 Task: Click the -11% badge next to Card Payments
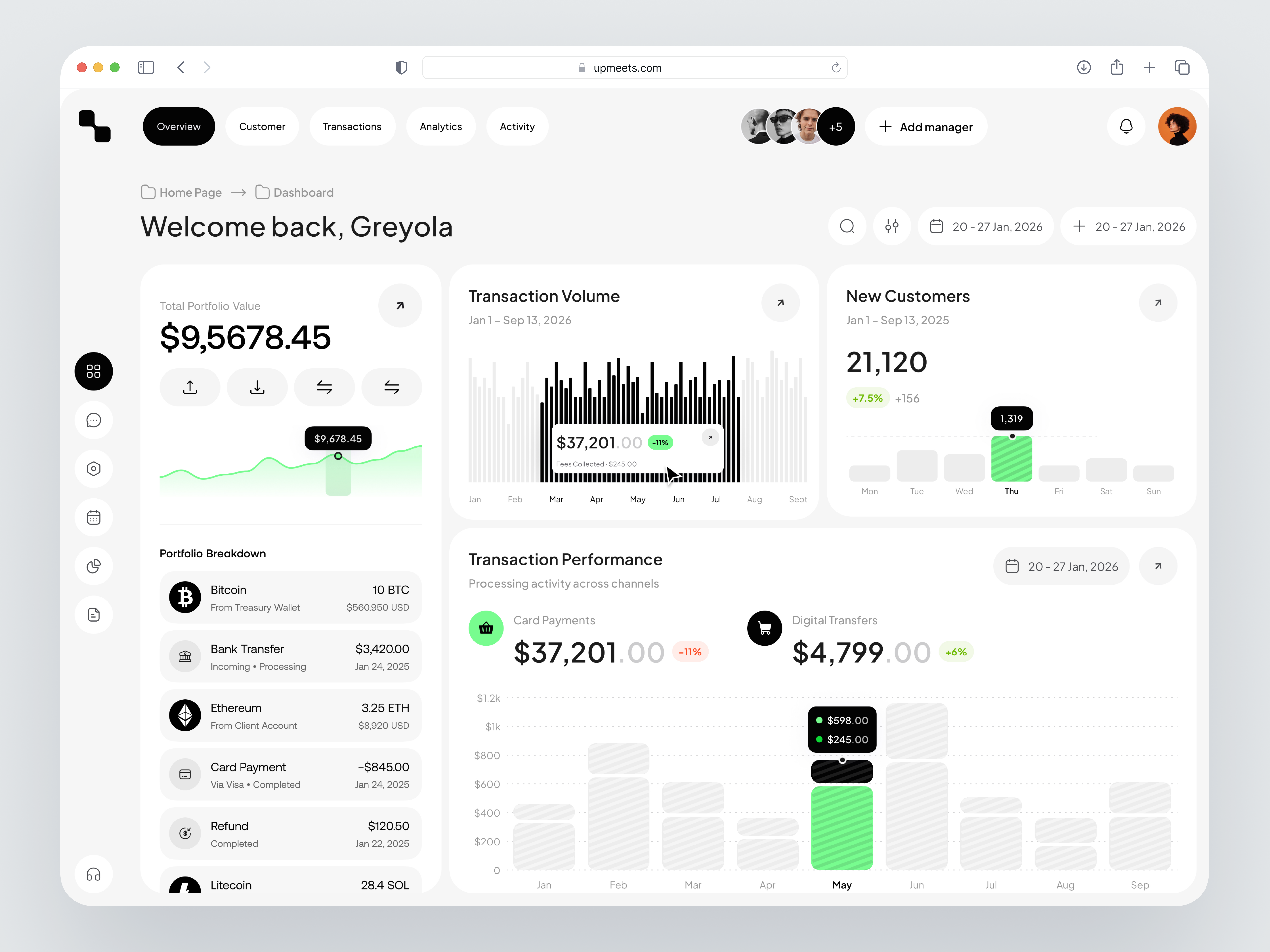tap(690, 652)
